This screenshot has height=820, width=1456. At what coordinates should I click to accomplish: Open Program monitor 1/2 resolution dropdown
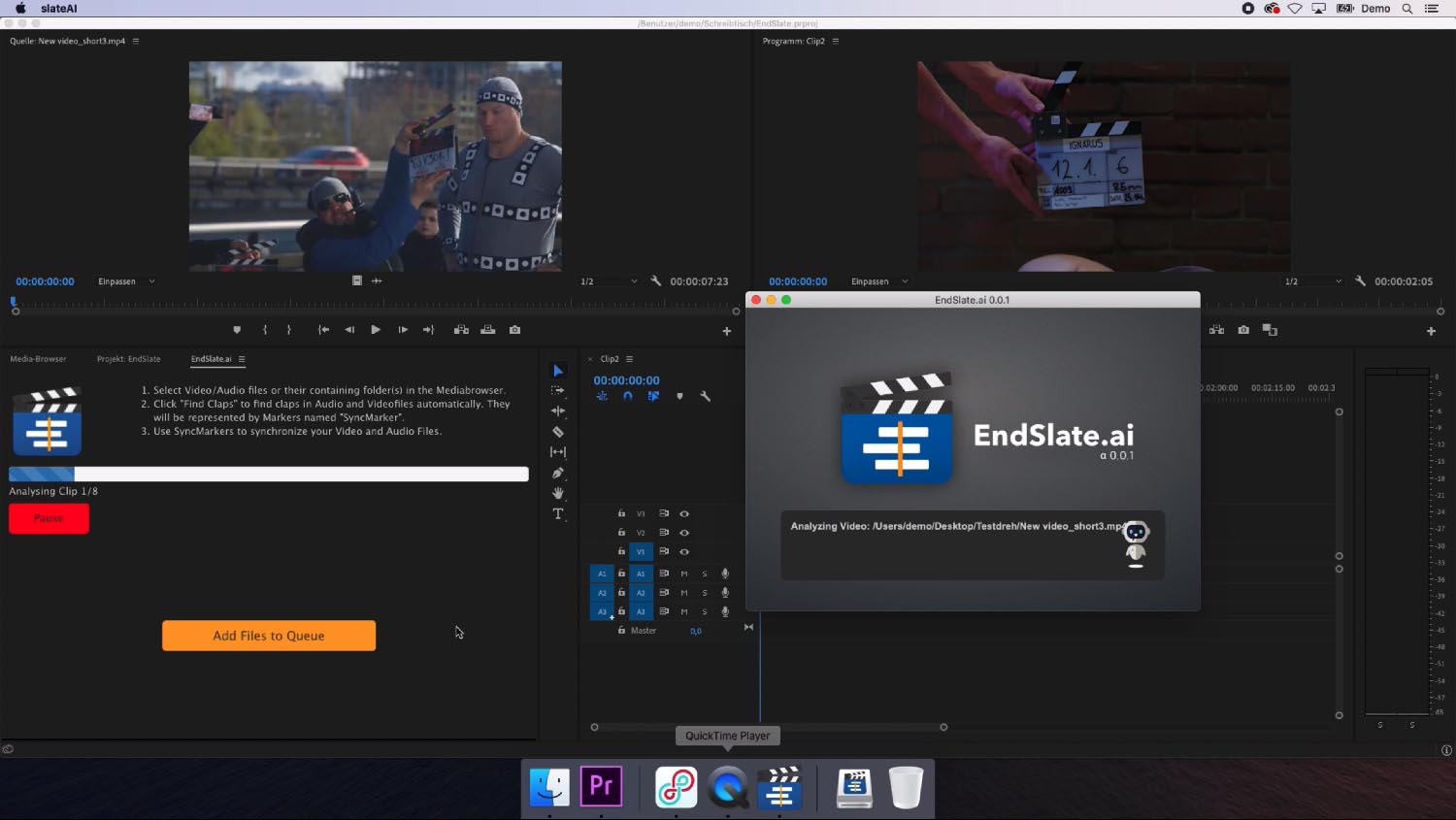pos(1313,281)
